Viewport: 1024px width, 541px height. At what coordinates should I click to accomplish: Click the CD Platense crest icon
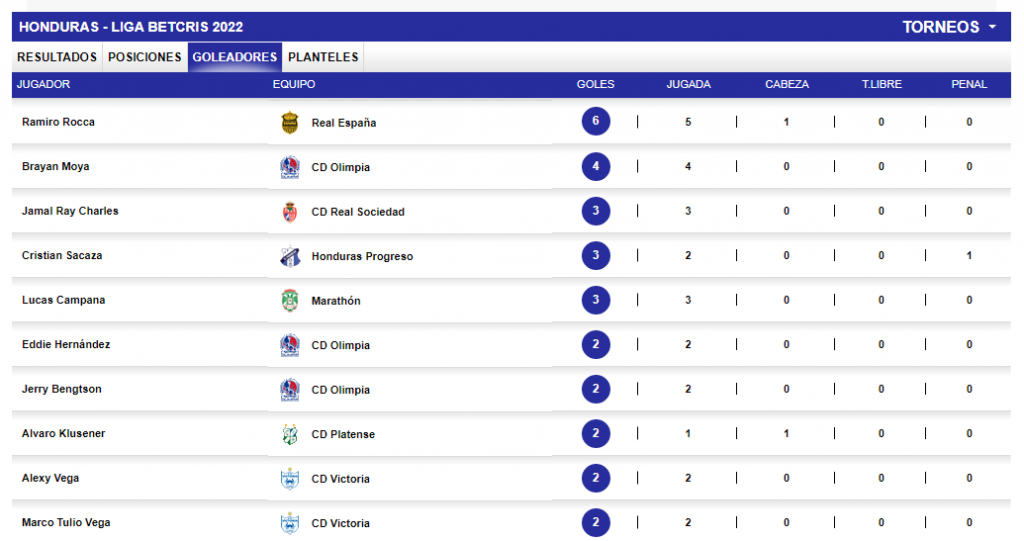[x=289, y=434]
